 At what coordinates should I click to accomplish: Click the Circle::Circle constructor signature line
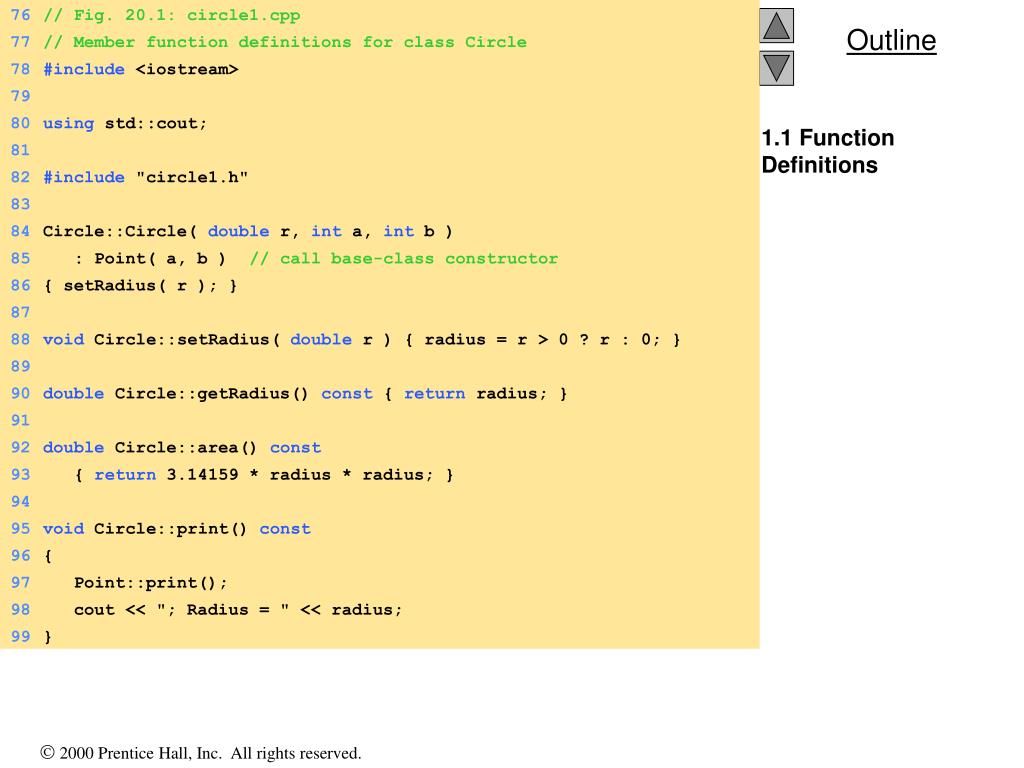click(x=248, y=231)
